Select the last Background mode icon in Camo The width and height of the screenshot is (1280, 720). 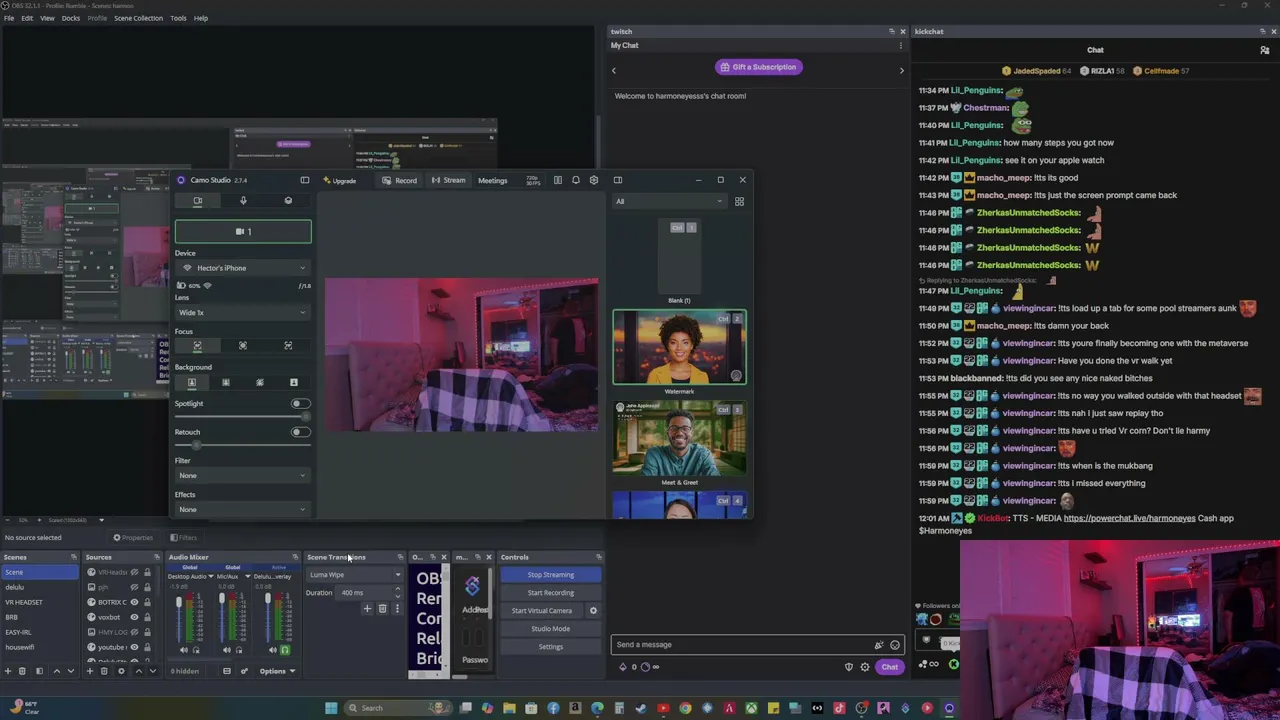(294, 382)
